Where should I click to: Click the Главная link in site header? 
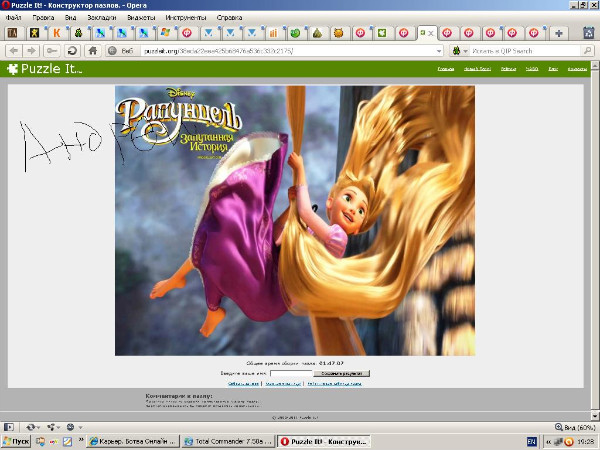click(446, 69)
